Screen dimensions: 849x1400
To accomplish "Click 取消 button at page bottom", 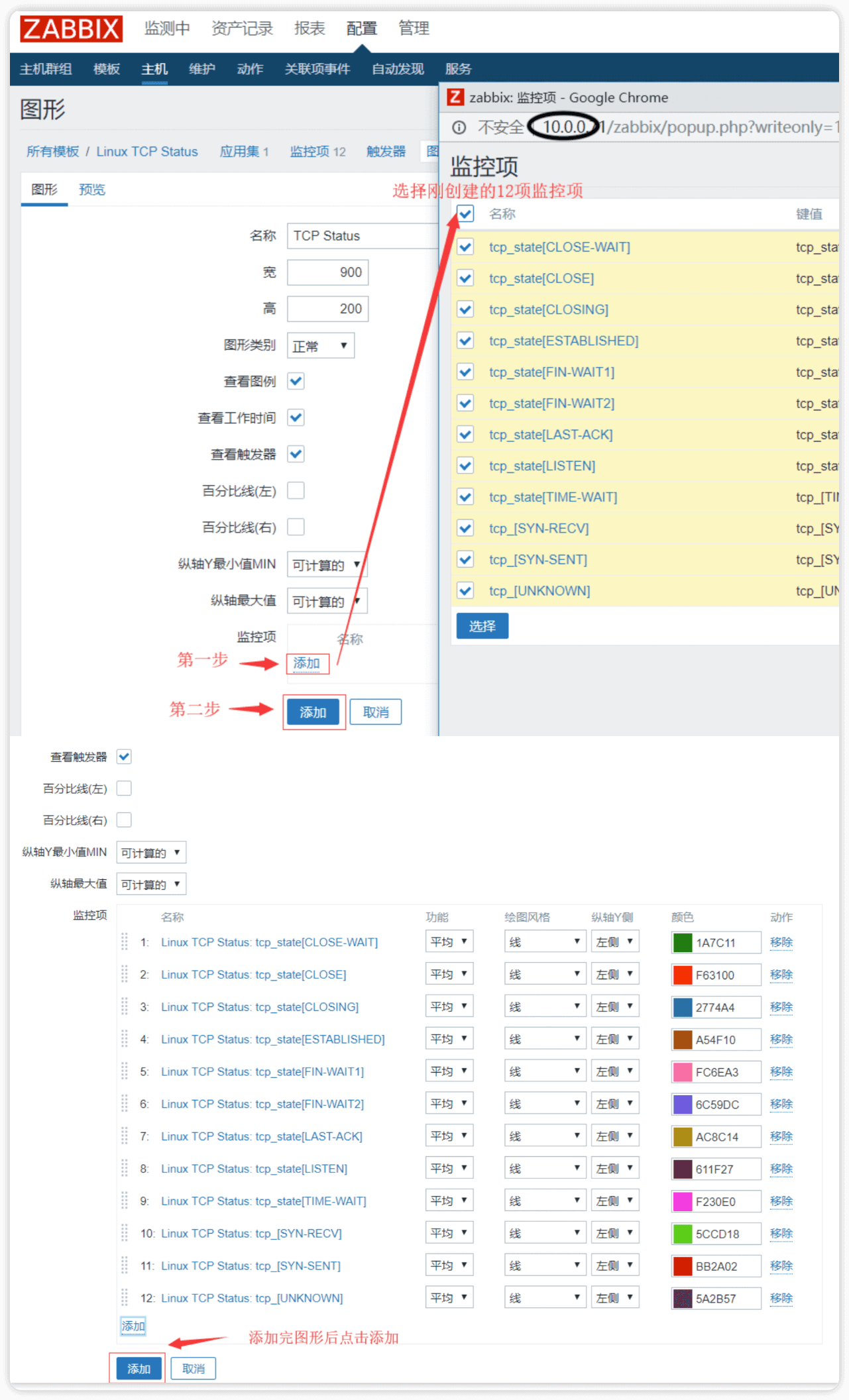I will (194, 1369).
